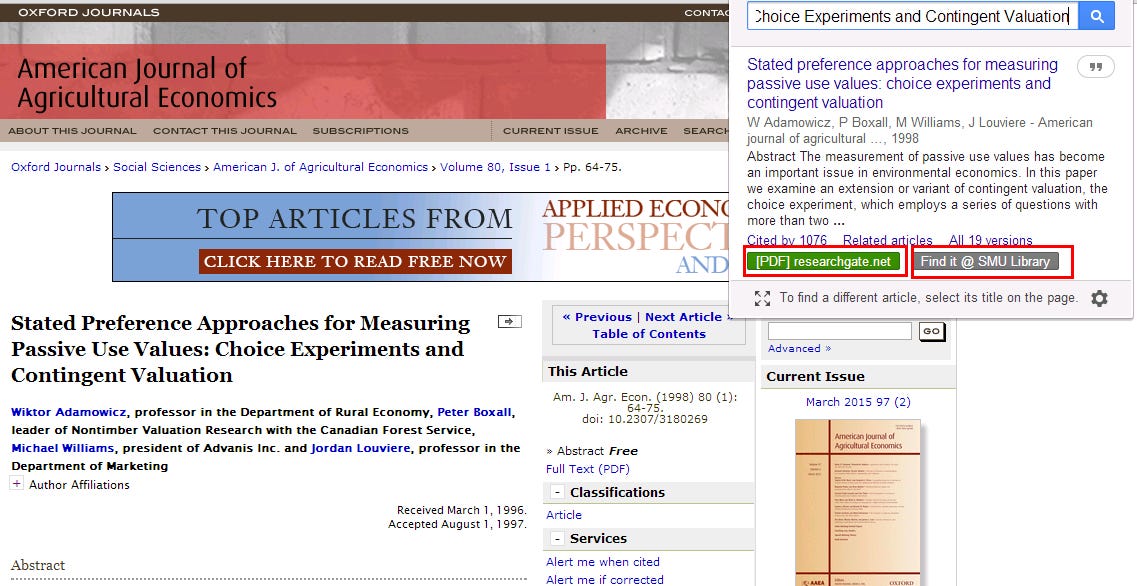This screenshot has height=586, width=1137.
Task: Click the Social Sciences breadcrumb link
Action: 157,167
